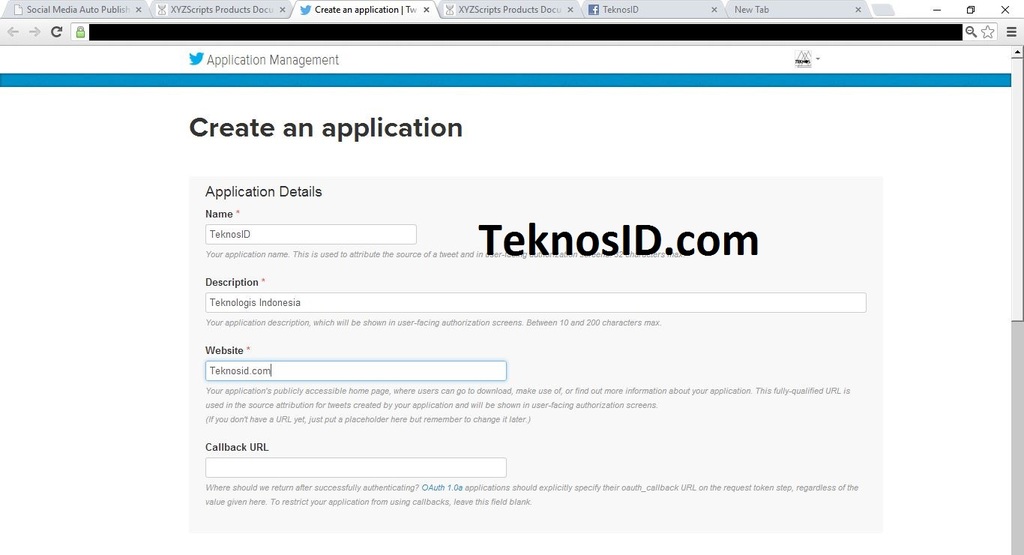Click the Name field containing TeknosID

(311, 234)
